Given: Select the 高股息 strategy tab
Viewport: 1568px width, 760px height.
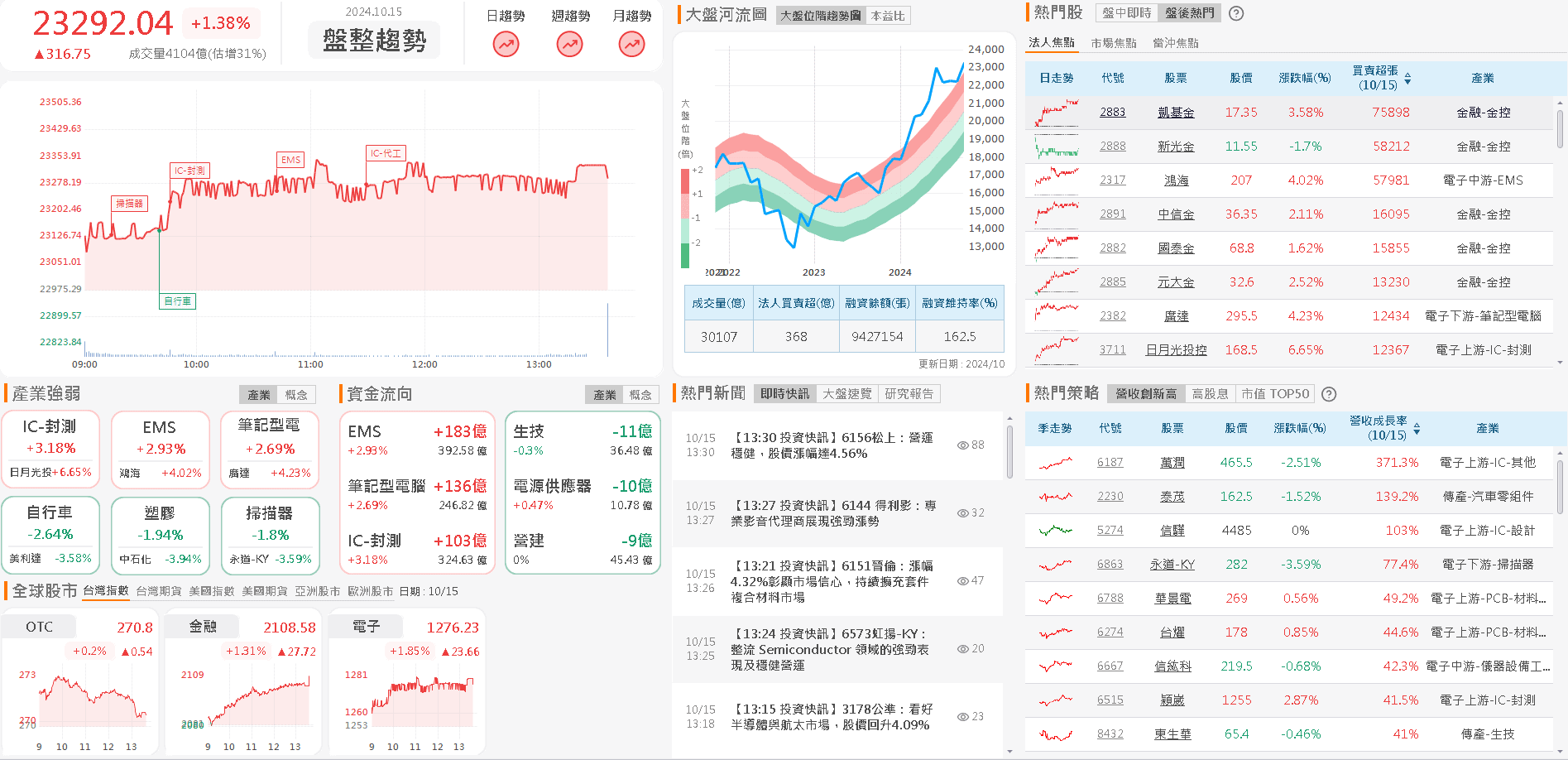Looking at the screenshot, I should pyautogui.click(x=1211, y=394).
